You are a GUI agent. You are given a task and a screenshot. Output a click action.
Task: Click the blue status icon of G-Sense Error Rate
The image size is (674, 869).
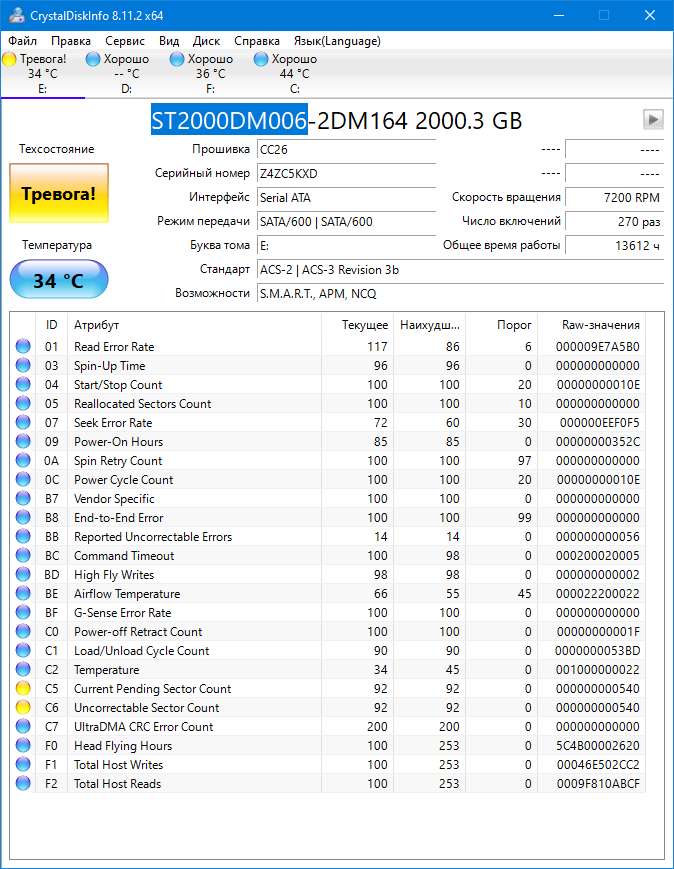(23, 612)
